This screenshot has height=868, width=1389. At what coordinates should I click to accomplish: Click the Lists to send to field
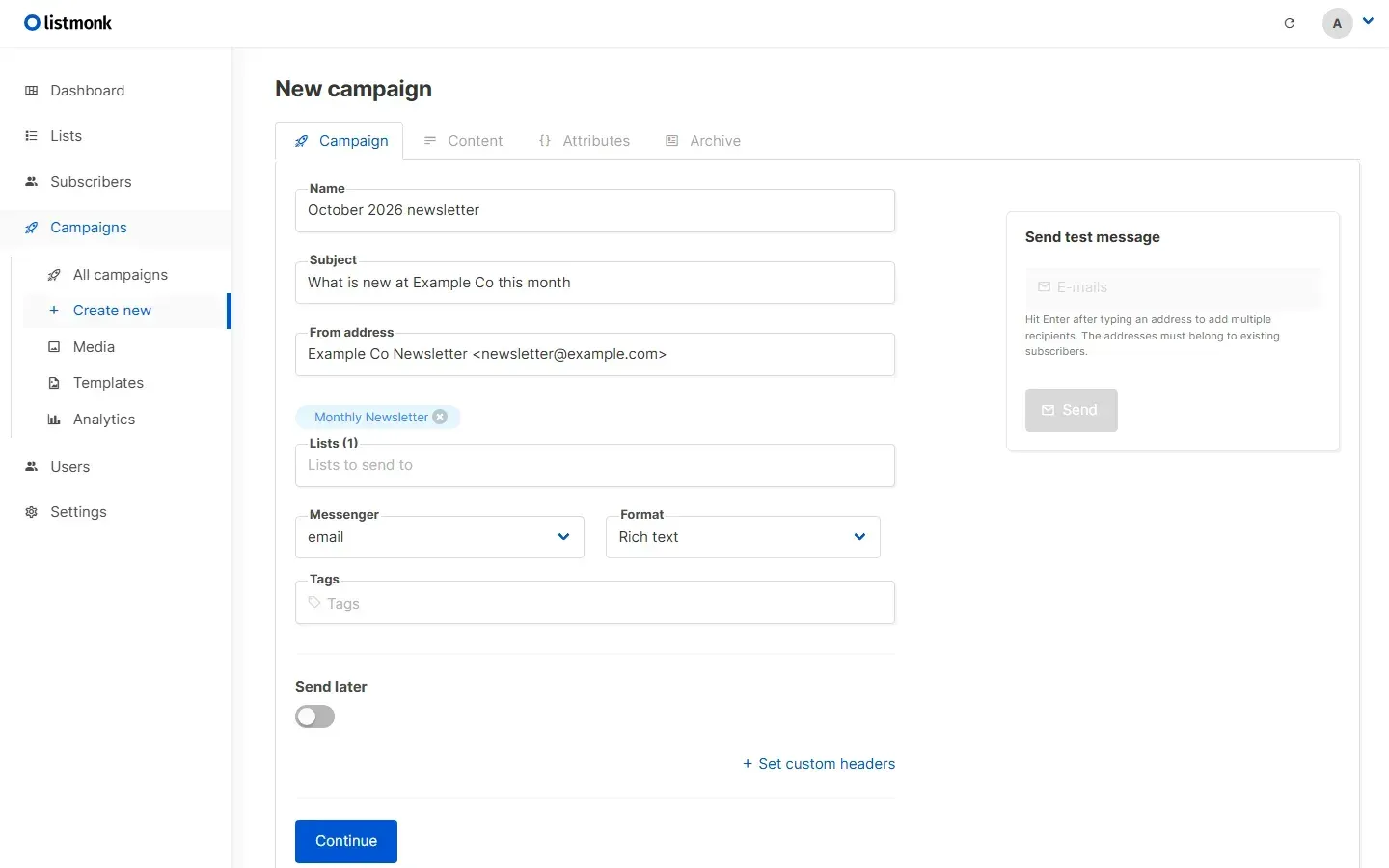point(595,465)
